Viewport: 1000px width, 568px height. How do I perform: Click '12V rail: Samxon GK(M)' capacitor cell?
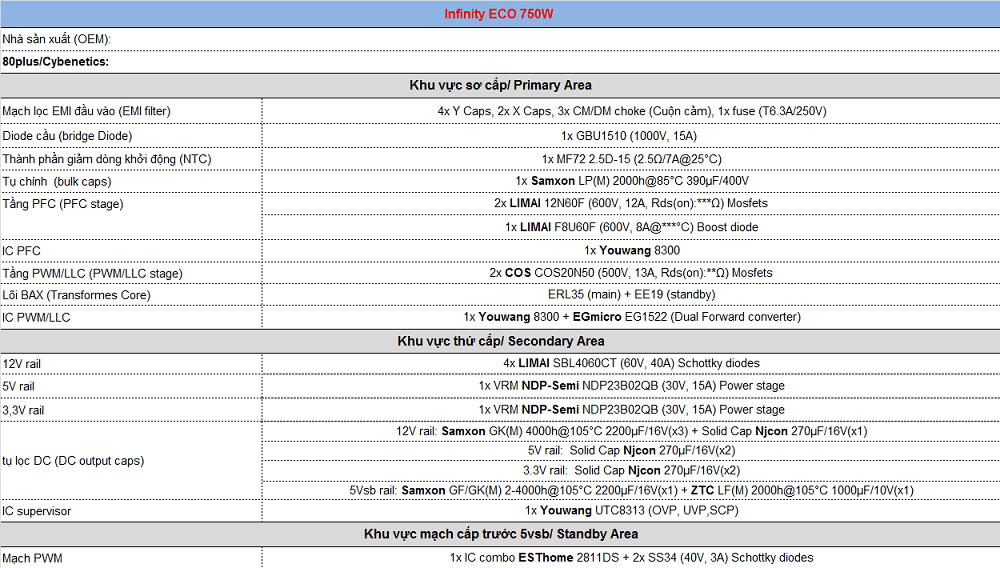631,432
